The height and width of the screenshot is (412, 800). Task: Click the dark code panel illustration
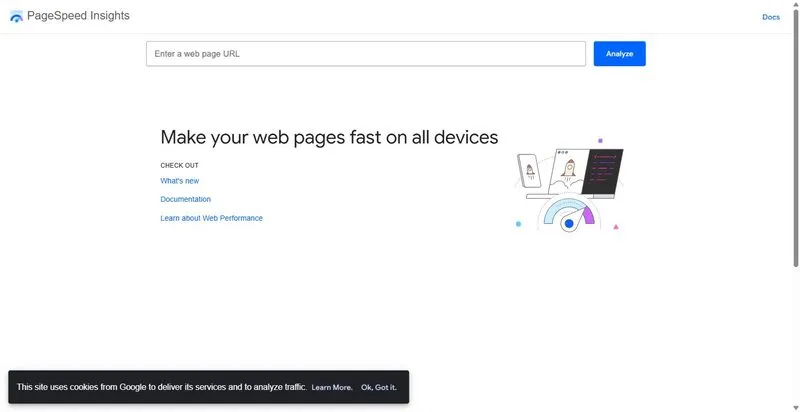pos(603,171)
